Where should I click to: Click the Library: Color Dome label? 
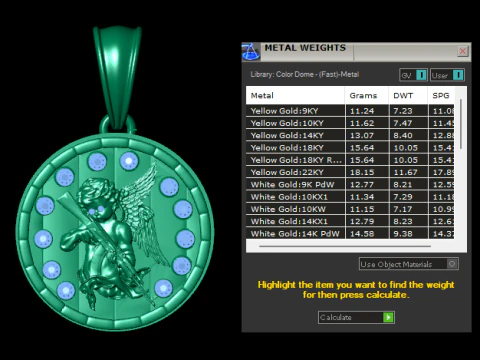point(305,74)
